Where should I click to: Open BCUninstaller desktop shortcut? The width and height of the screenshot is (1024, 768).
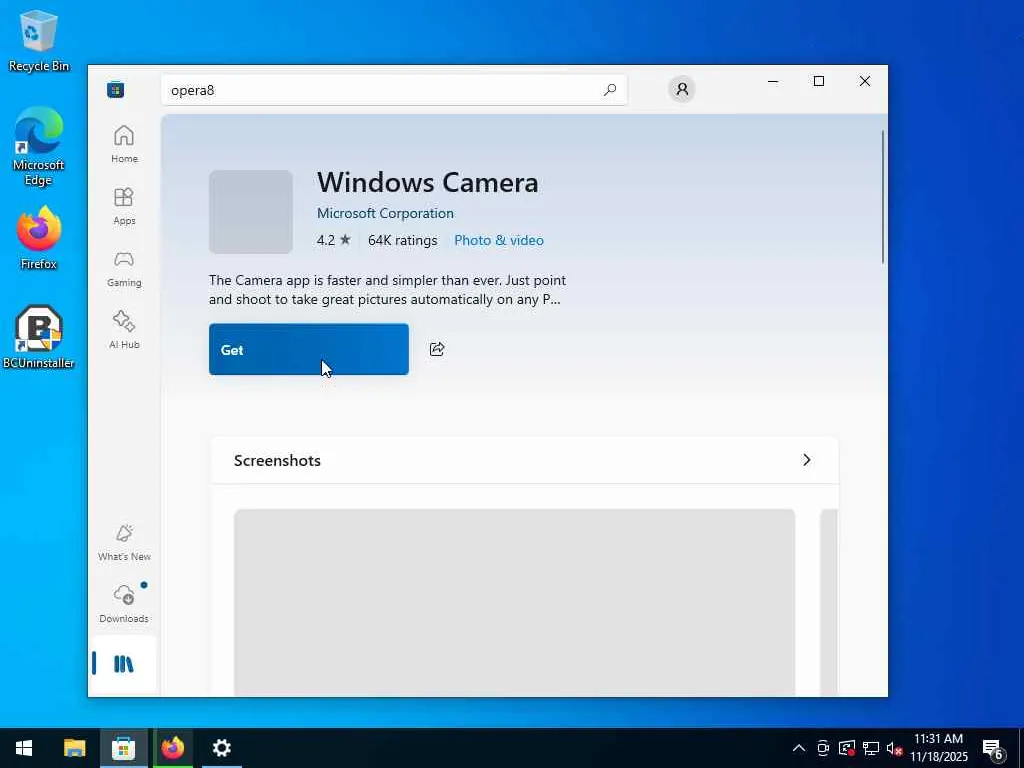point(39,337)
